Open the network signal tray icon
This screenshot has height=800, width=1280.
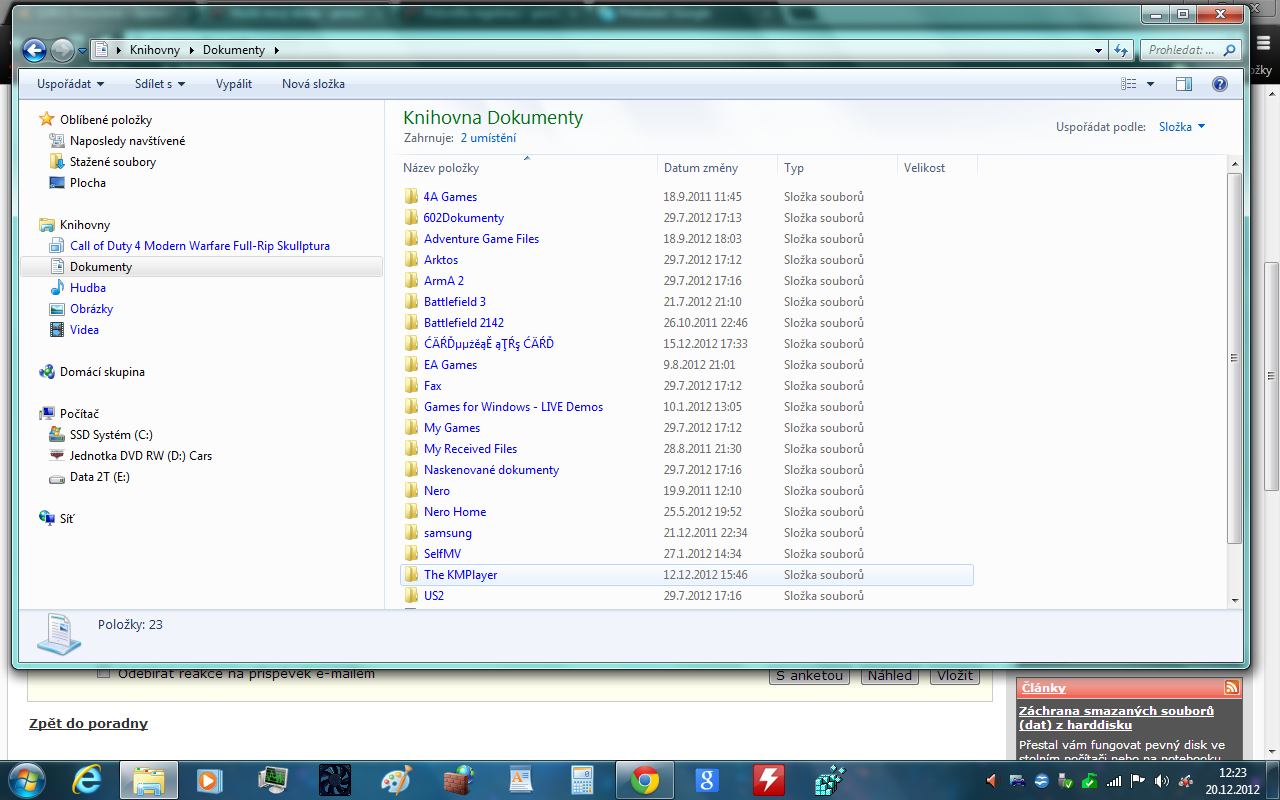click(1113, 779)
